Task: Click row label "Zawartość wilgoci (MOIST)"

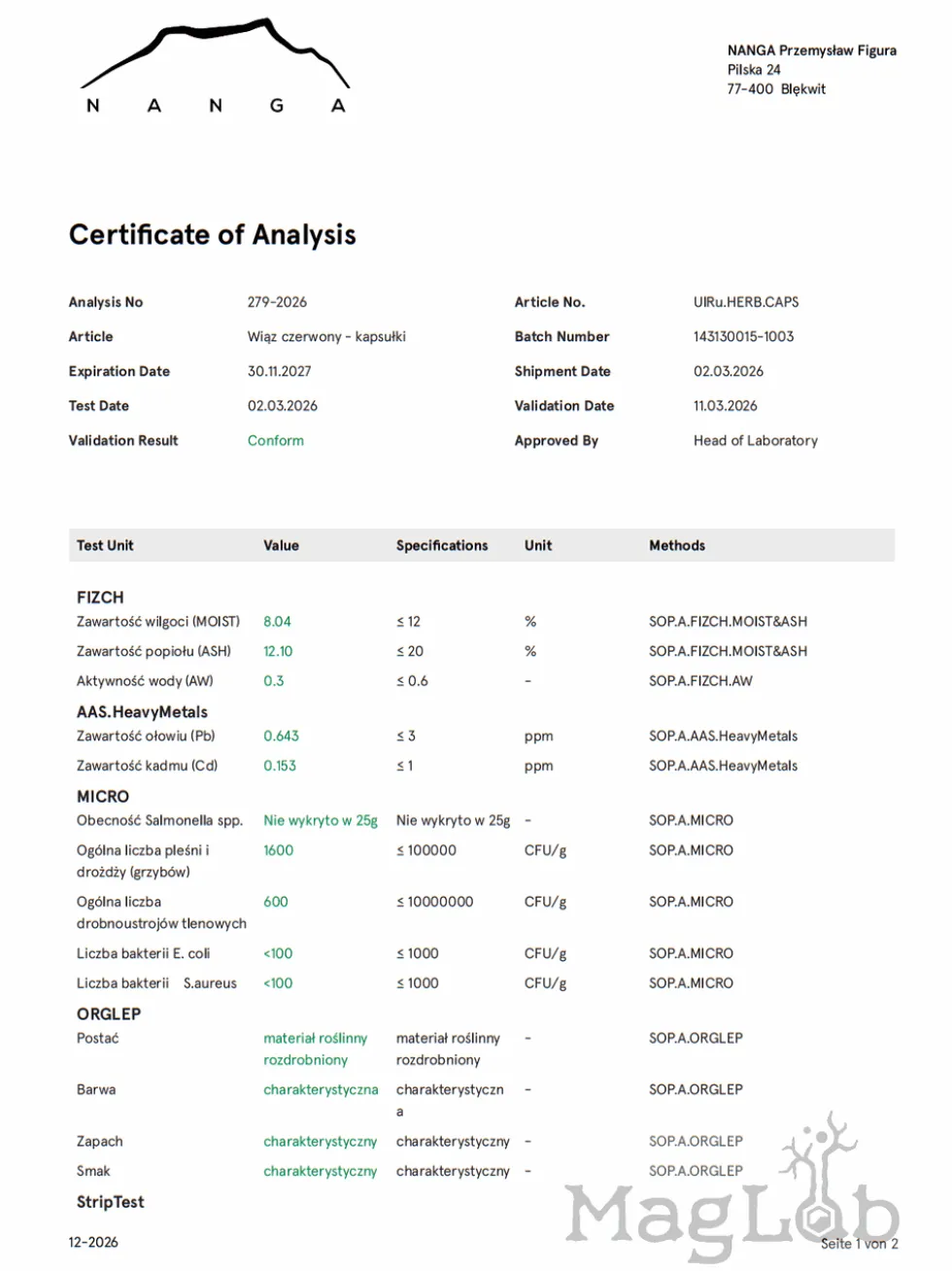Action: 158,622
